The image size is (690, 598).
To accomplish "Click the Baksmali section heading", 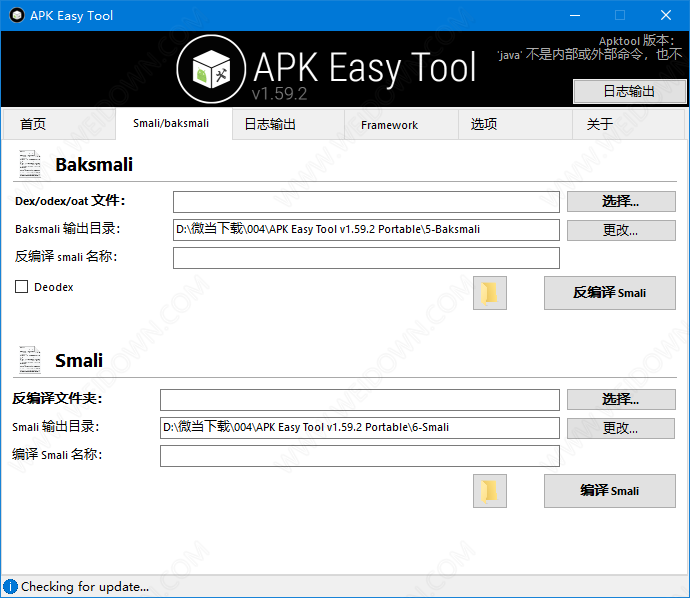I will tap(94, 165).
